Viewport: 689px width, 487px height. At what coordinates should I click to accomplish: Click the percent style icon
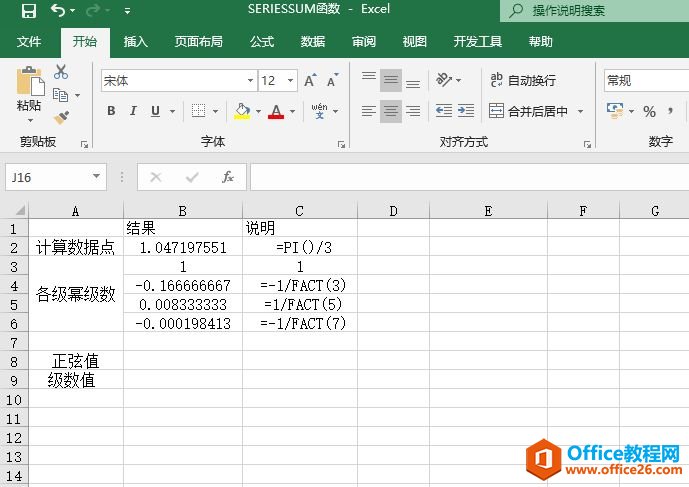(x=649, y=111)
